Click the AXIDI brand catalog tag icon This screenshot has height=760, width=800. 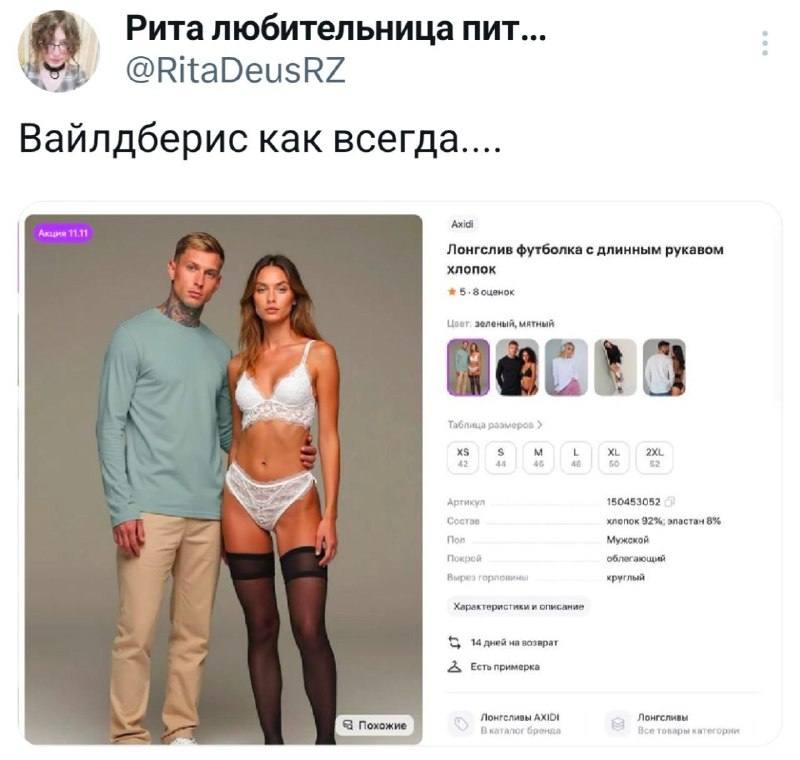(x=461, y=724)
